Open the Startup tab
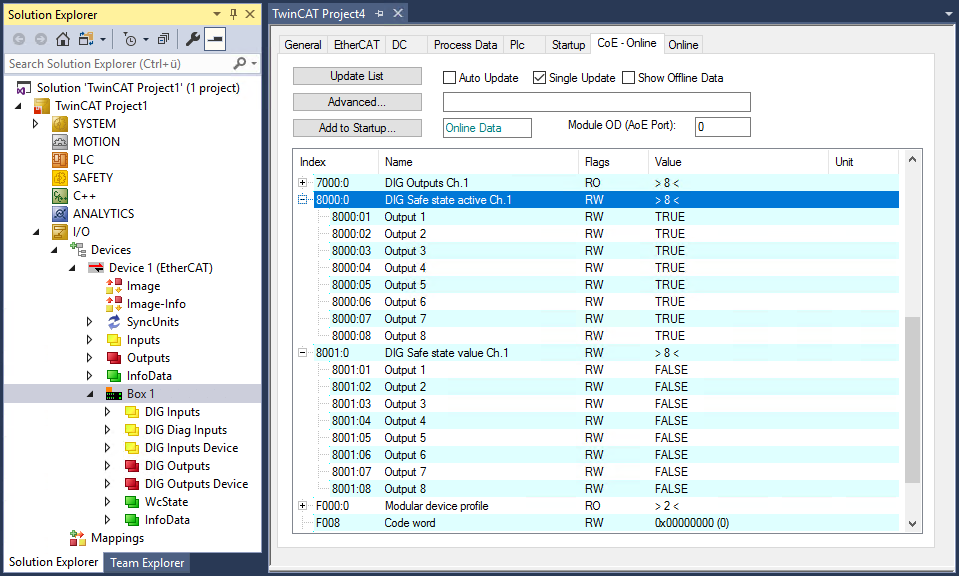 point(568,45)
